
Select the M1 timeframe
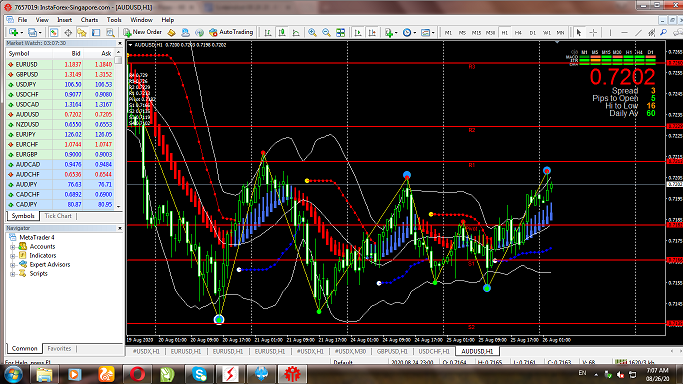tap(448, 33)
